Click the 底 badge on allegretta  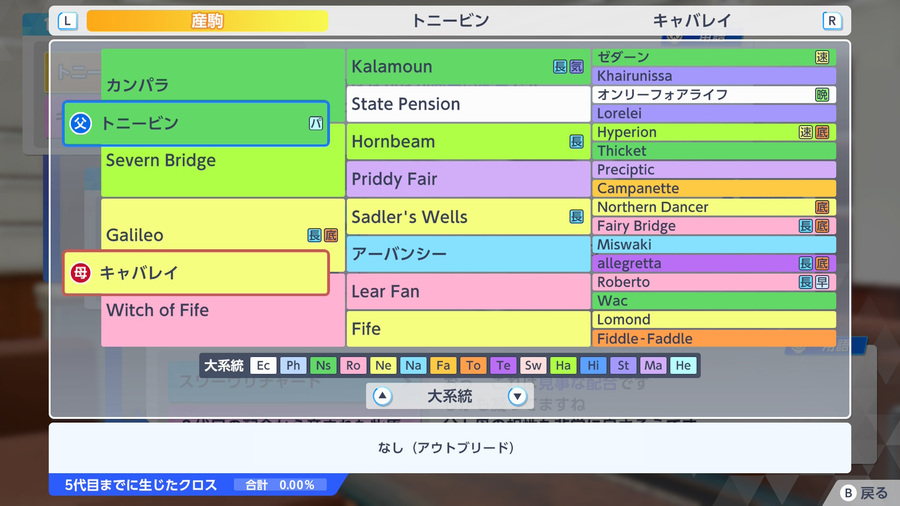click(x=822, y=263)
